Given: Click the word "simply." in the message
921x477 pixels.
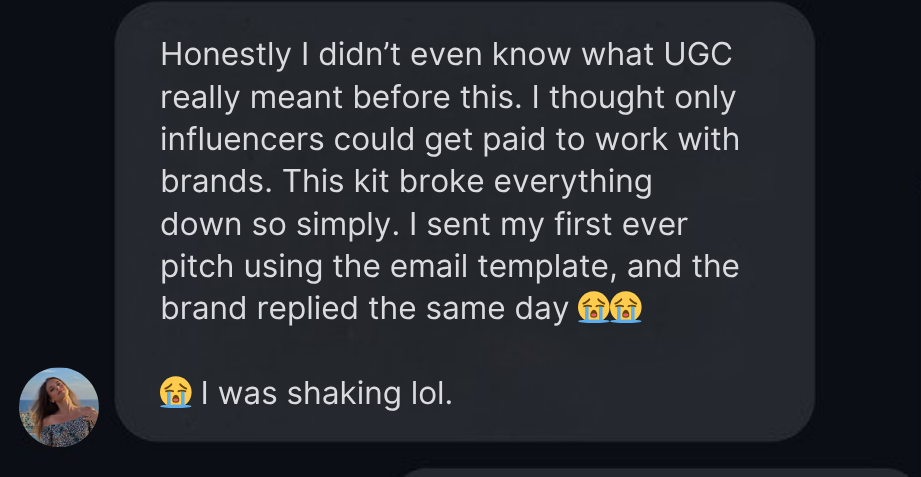Looking at the screenshot, I should pyautogui.click(x=356, y=224).
